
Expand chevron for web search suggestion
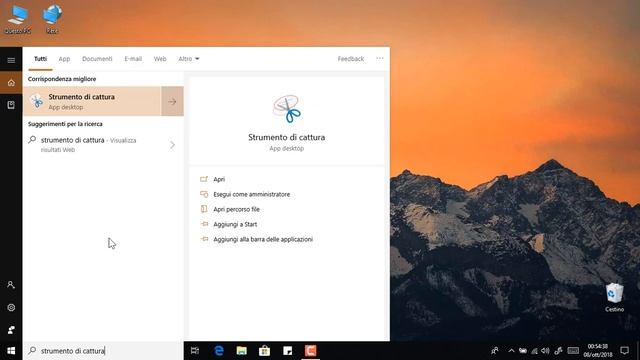[x=172, y=145]
